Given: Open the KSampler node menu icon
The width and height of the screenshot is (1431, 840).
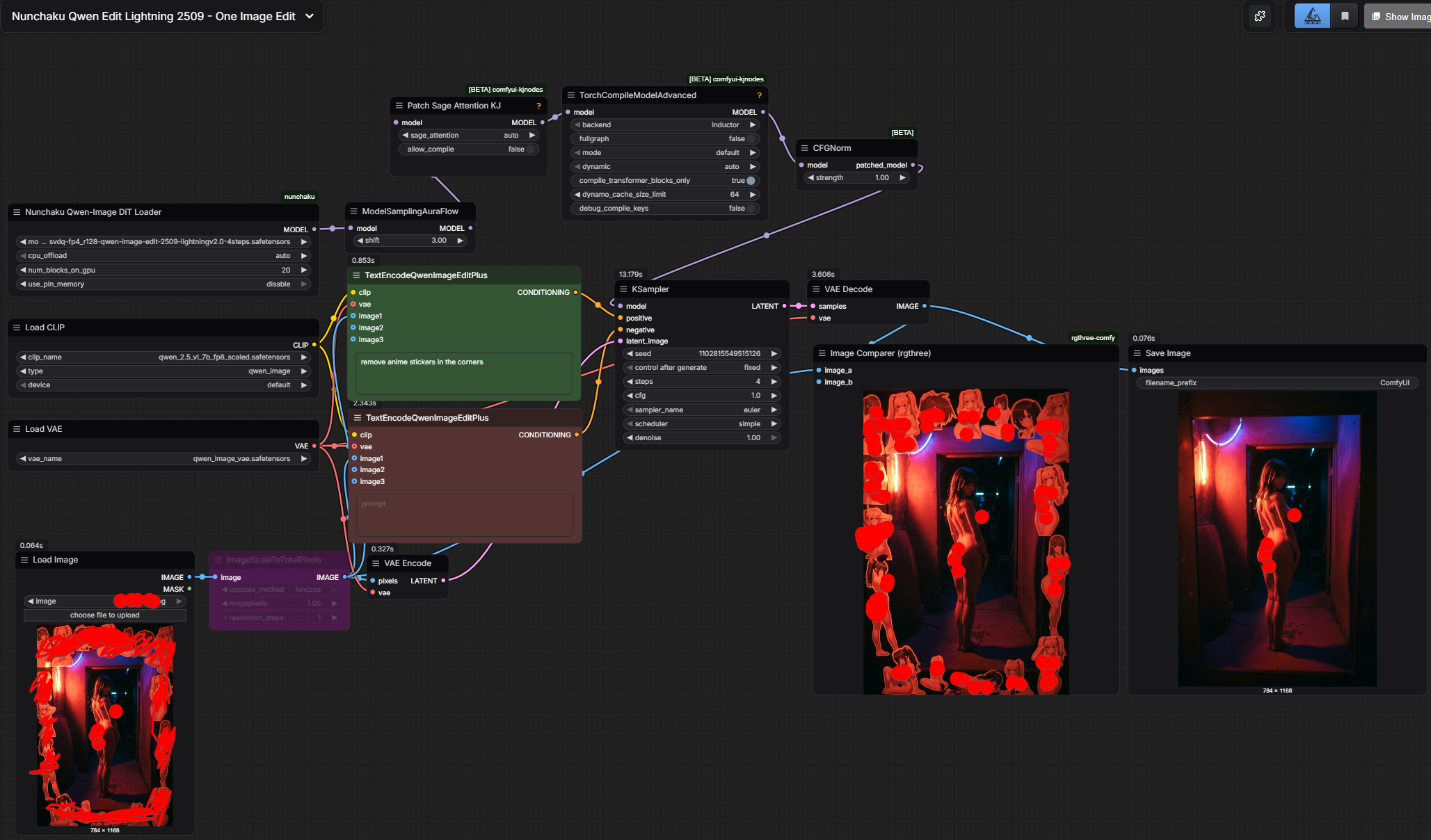Looking at the screenshot, I should pyautogui.click(x=623, y=289).
